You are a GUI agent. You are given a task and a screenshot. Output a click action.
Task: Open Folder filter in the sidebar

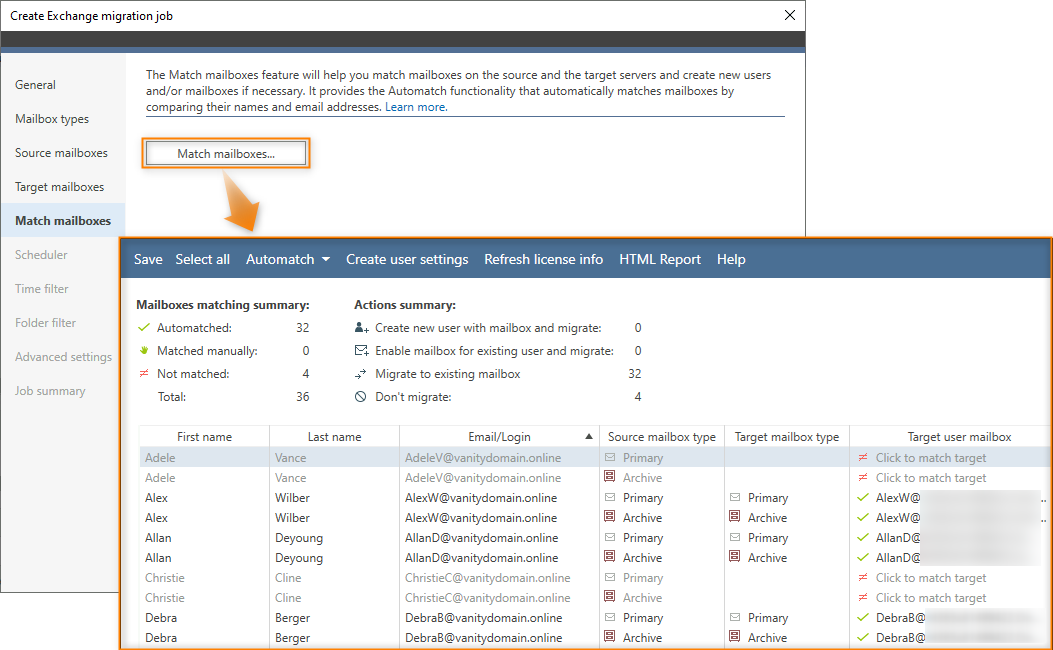(x=46, y=323)
